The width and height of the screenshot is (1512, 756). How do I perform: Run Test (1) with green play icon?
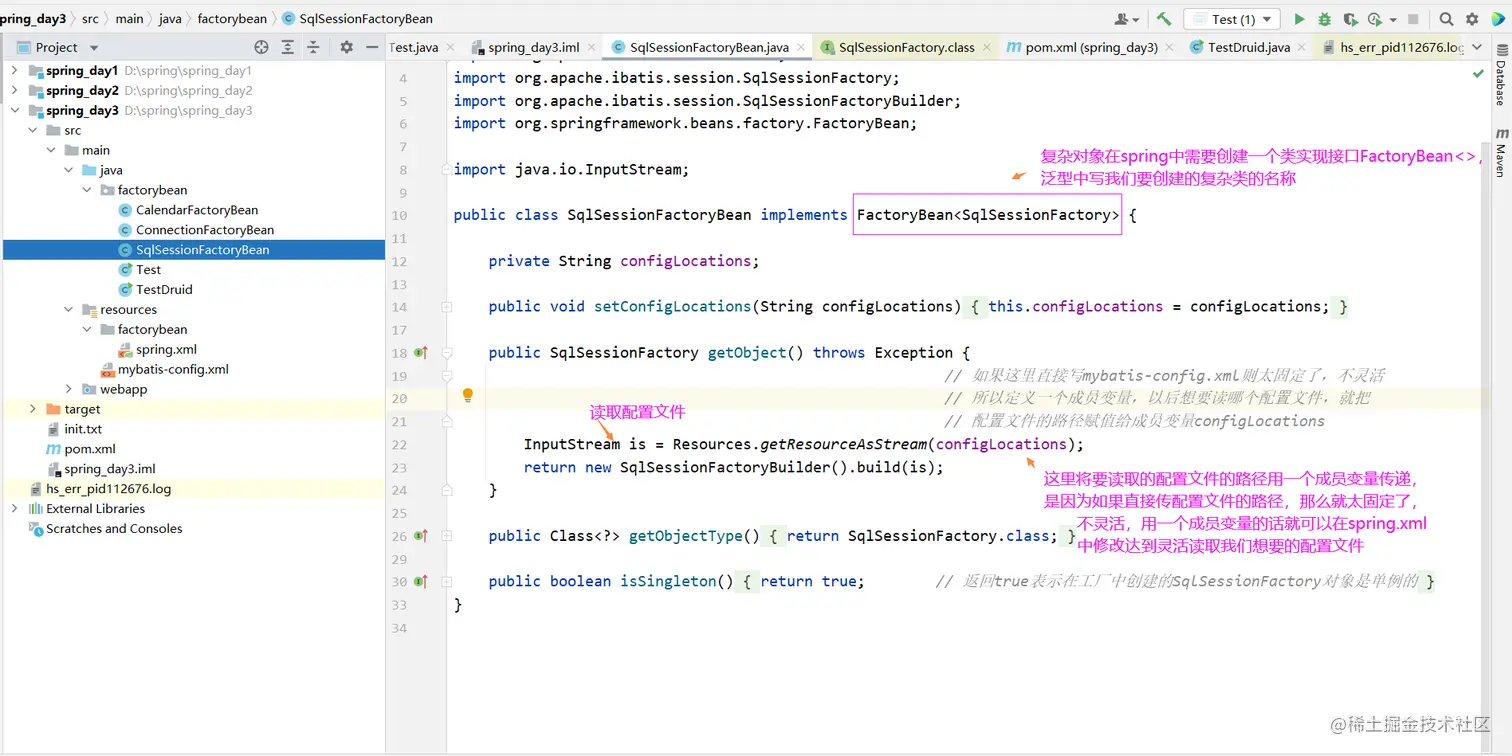1299,19
